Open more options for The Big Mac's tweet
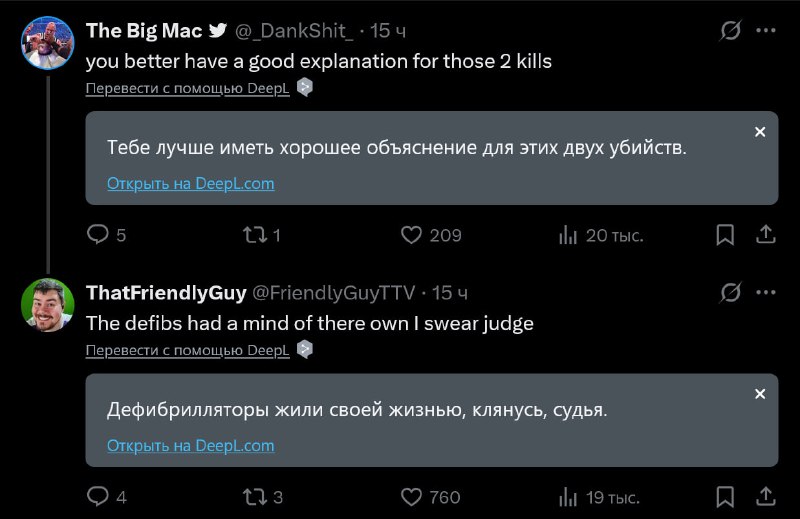This screenshot has height=519, width=800. pyautogui.click(x=765, y=31)
